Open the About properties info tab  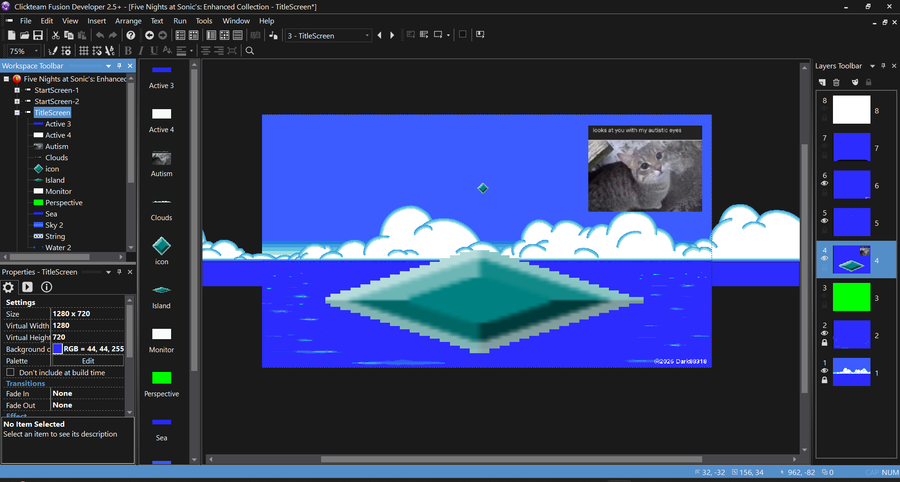(x=46, y=287)
